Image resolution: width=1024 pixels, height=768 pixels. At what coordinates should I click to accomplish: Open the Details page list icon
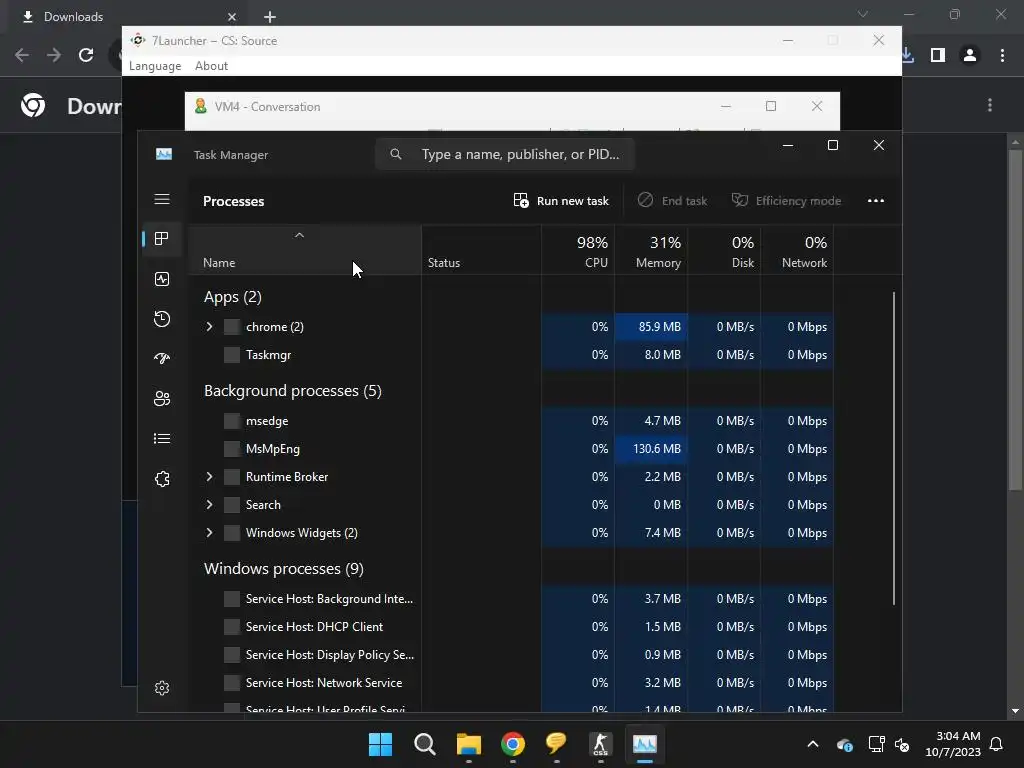tap(162, 439)
